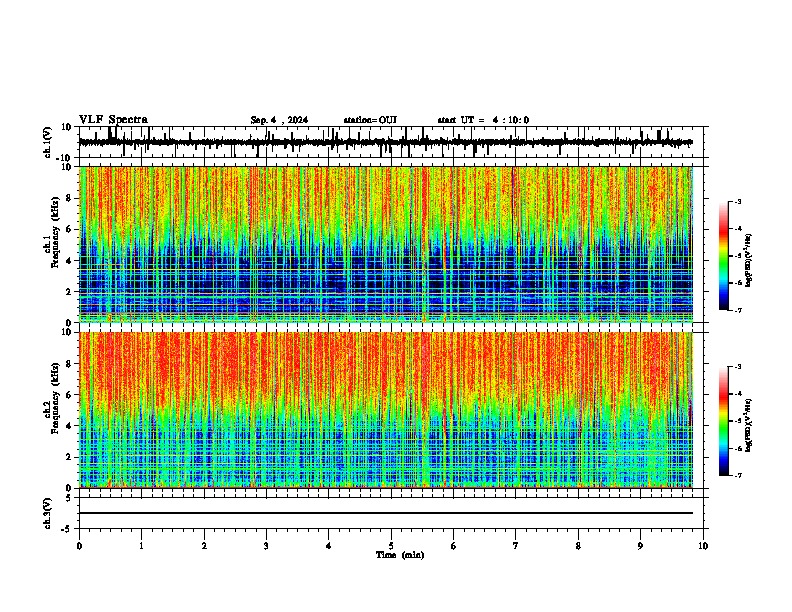Click the flat ch.3 voltage line
Image resolution: width=792 pixels, height=612 pixels.
coord(385,513)
